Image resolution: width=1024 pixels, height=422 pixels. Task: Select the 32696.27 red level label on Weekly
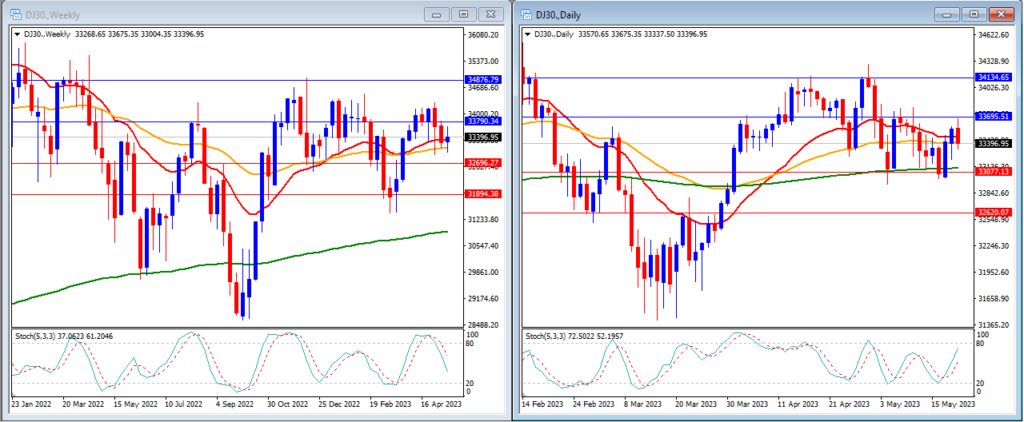(x=483, y=163)
